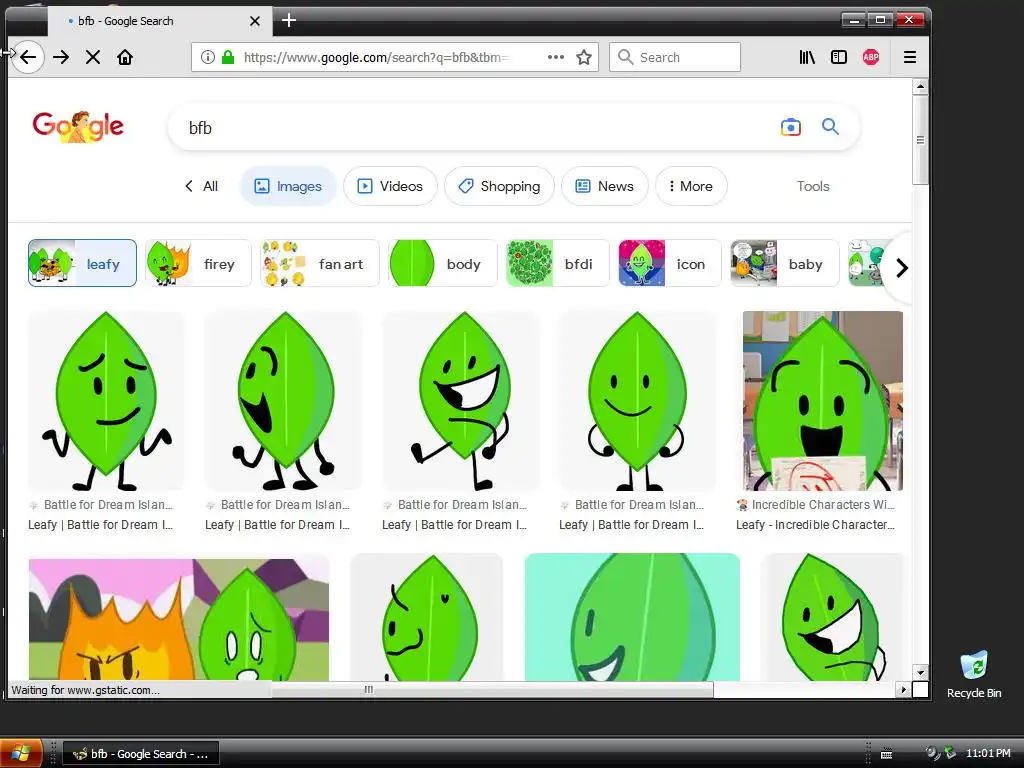Image resolution: width=1024 pixels, height=768 pixels.
Task: Open the News tab
Action: point(605,186)
